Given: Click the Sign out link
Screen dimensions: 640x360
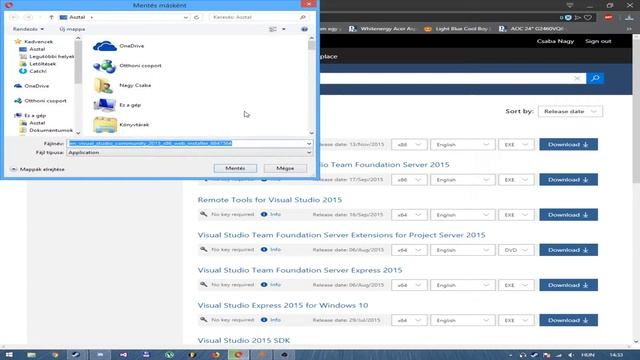Looking at the screenshot, I should pyautogui.click(x=598, y=41).
